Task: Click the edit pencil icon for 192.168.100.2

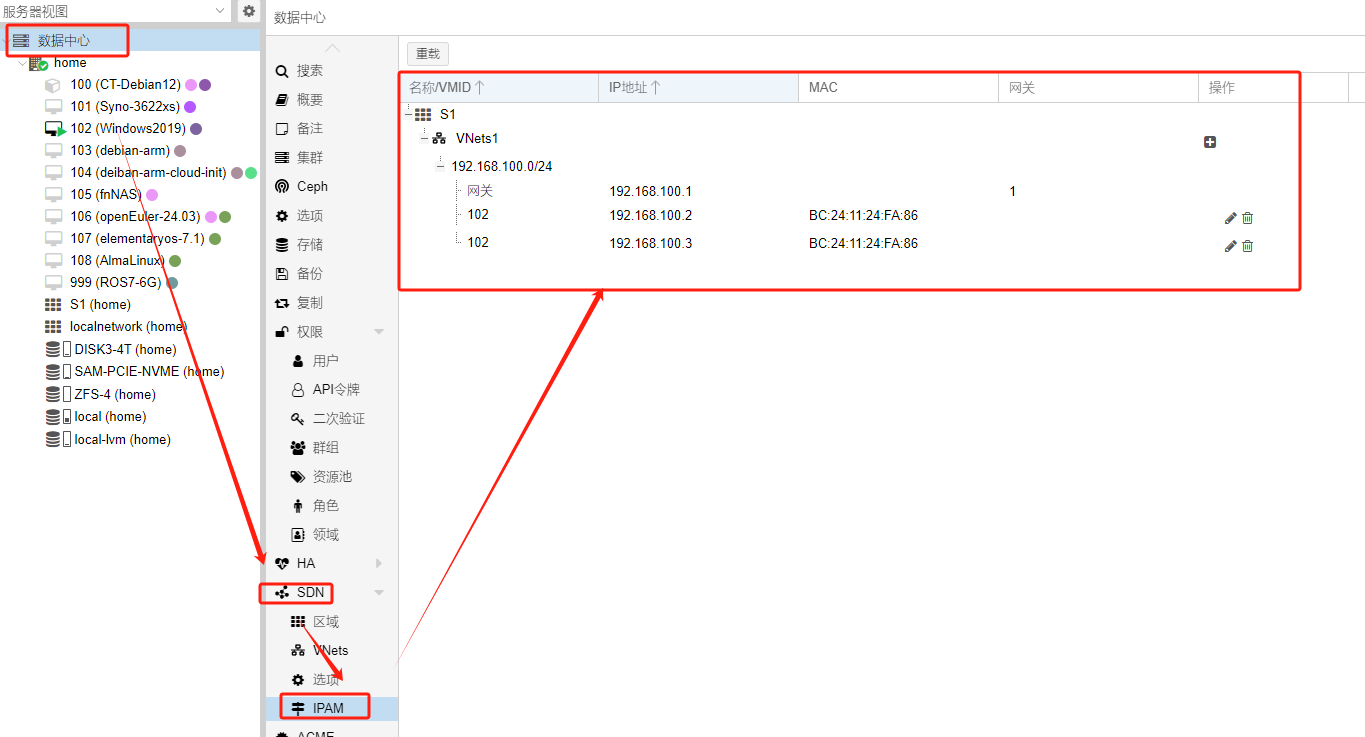Action: tap(1230, 218)
